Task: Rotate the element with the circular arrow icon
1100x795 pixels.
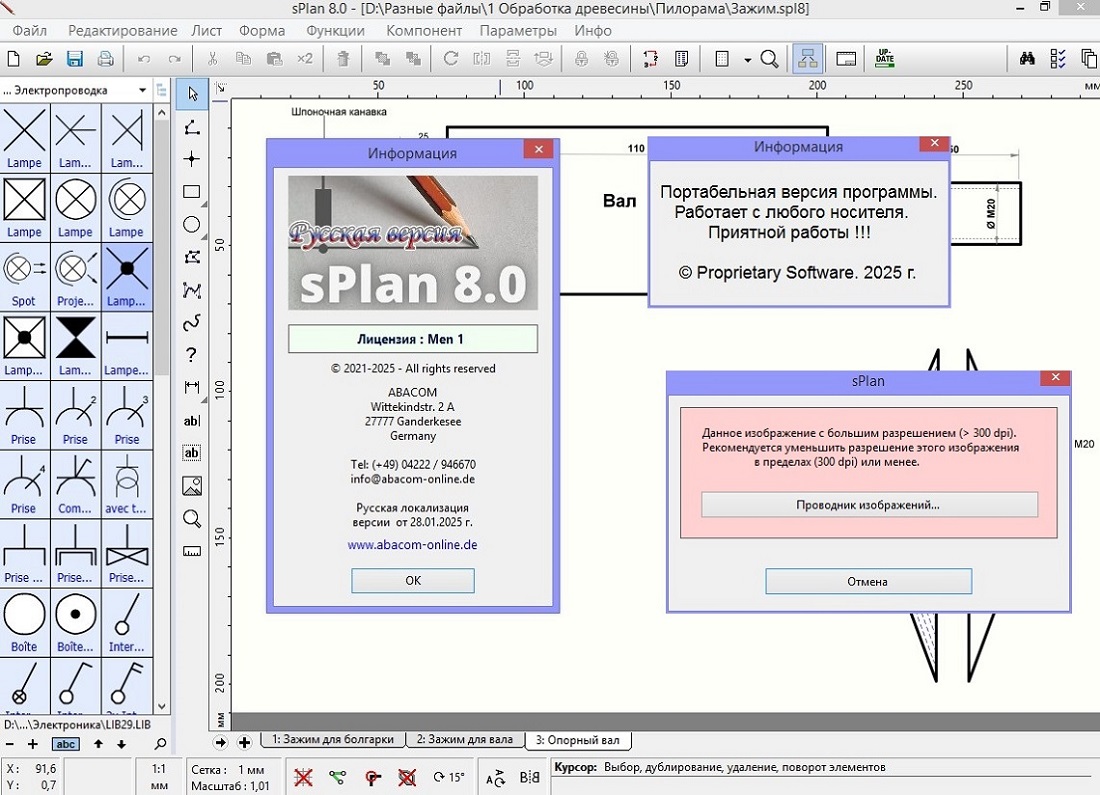Action: click(x=451, y=59)
